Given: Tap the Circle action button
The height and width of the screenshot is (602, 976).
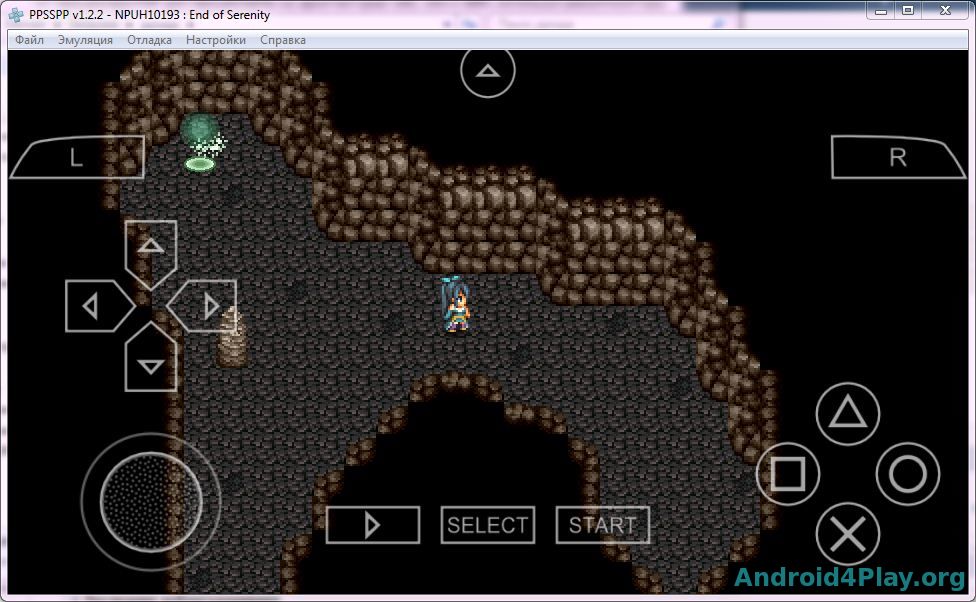Looking at the screenshot, I should click(x=908, y=474).
